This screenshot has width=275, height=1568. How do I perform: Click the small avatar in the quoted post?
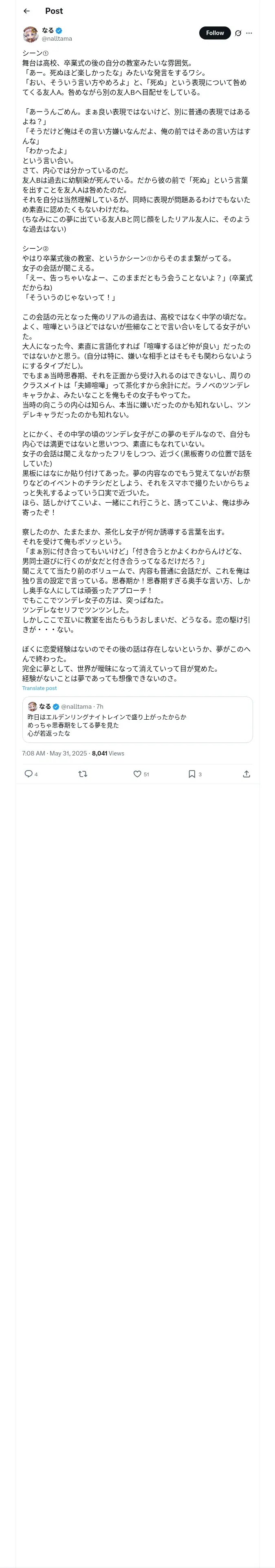pyautogui.click(x=32, y=706)
